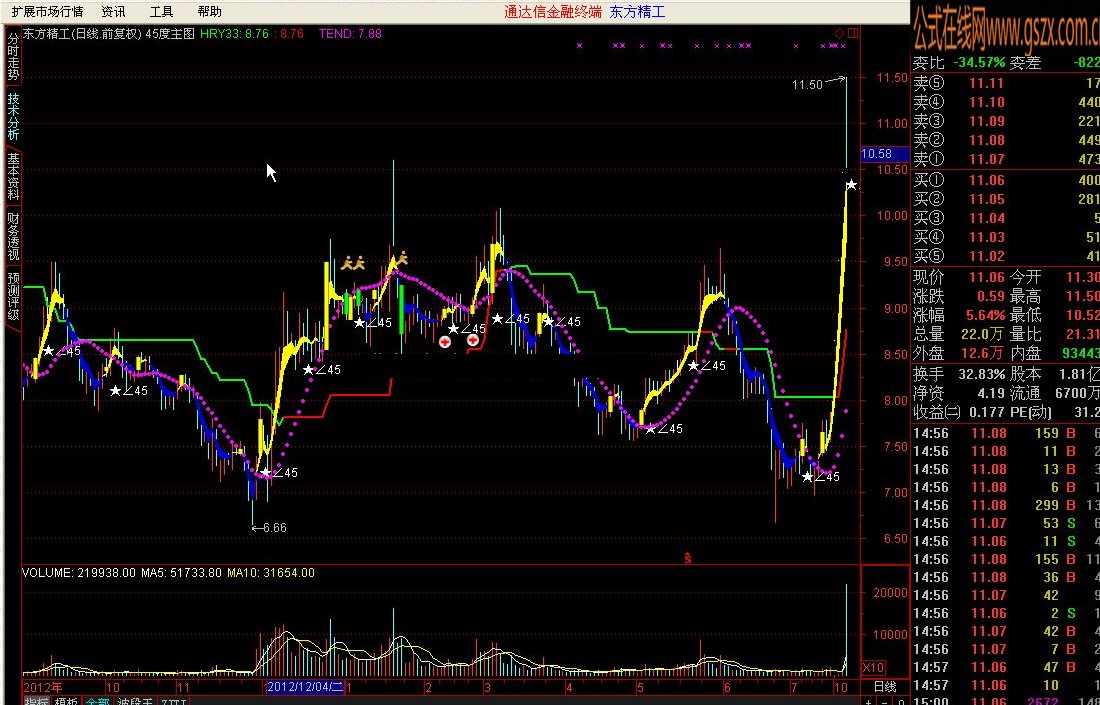Click the 东方精工 name in title bar
The width and height of the screenshot is (1100, 705).
click(x=637, y=11)
